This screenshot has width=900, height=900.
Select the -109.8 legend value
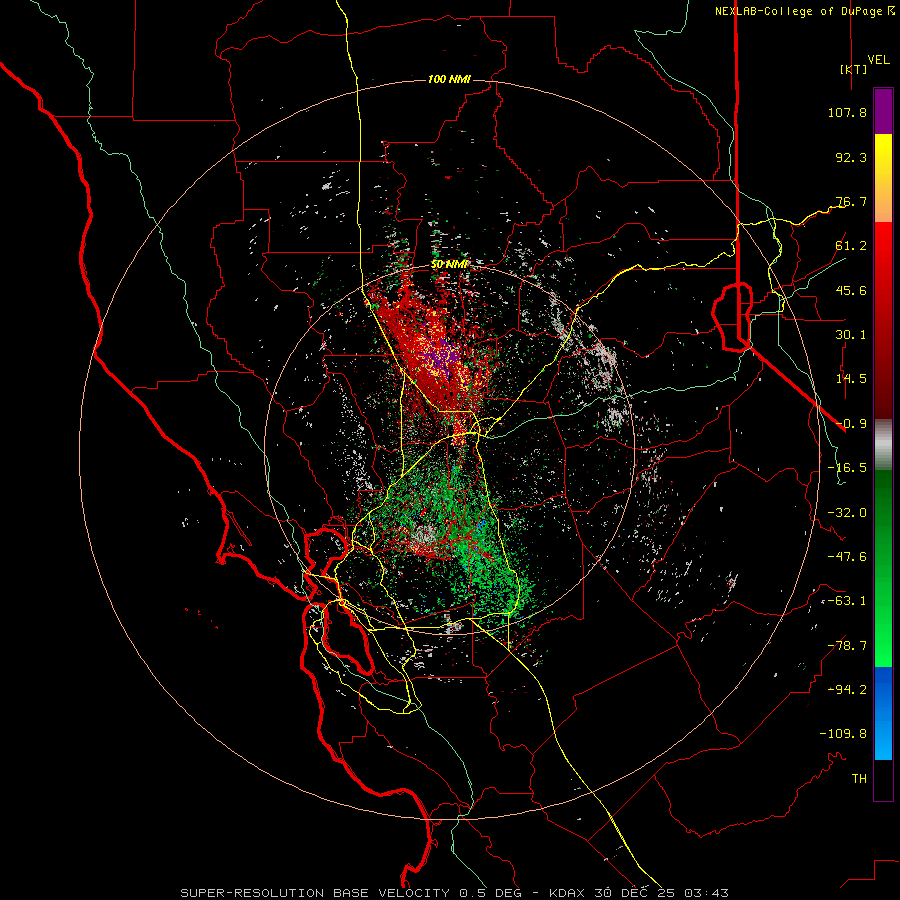click(843, 734)
